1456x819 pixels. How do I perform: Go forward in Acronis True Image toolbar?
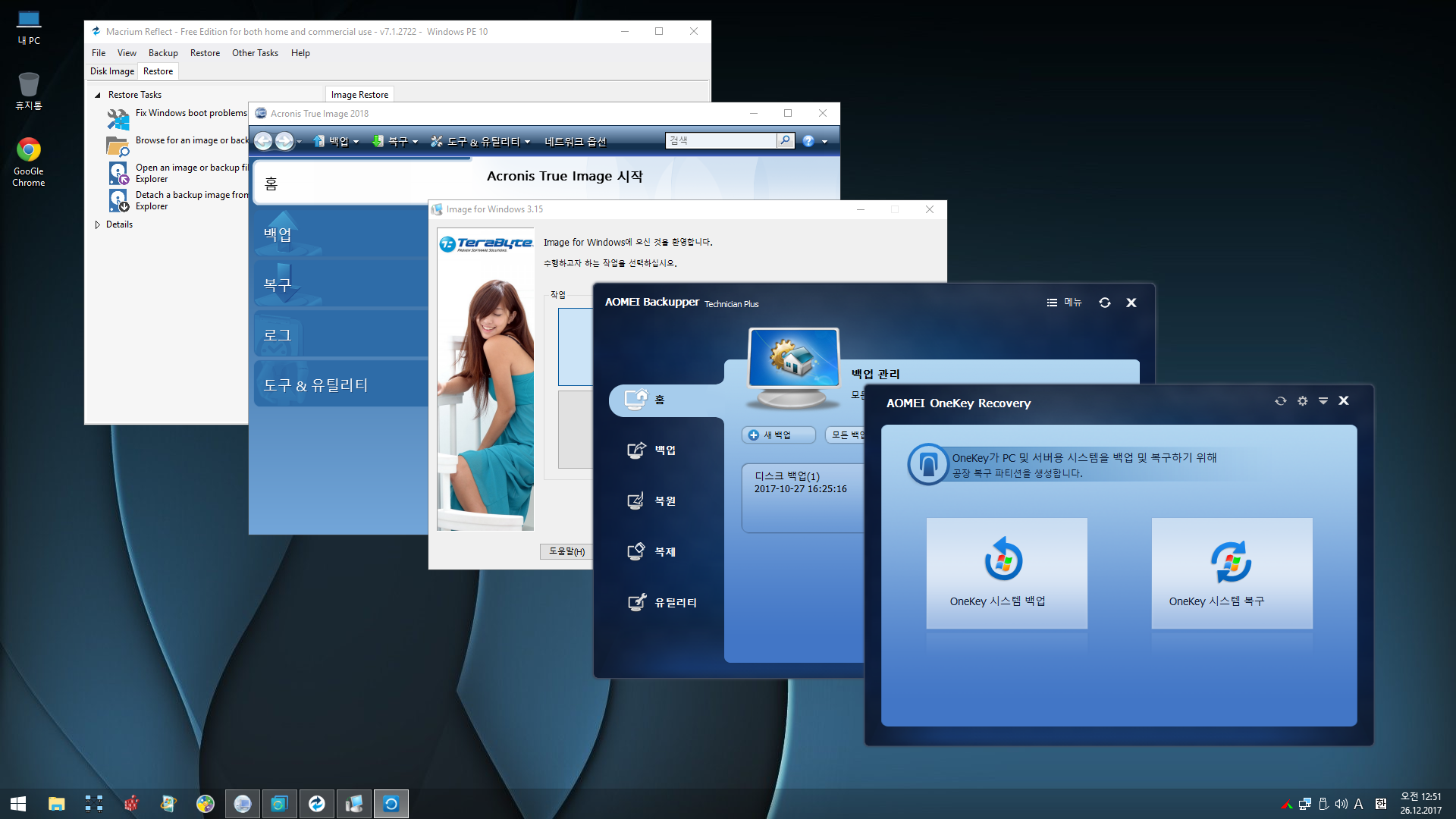tap(284, 141)
